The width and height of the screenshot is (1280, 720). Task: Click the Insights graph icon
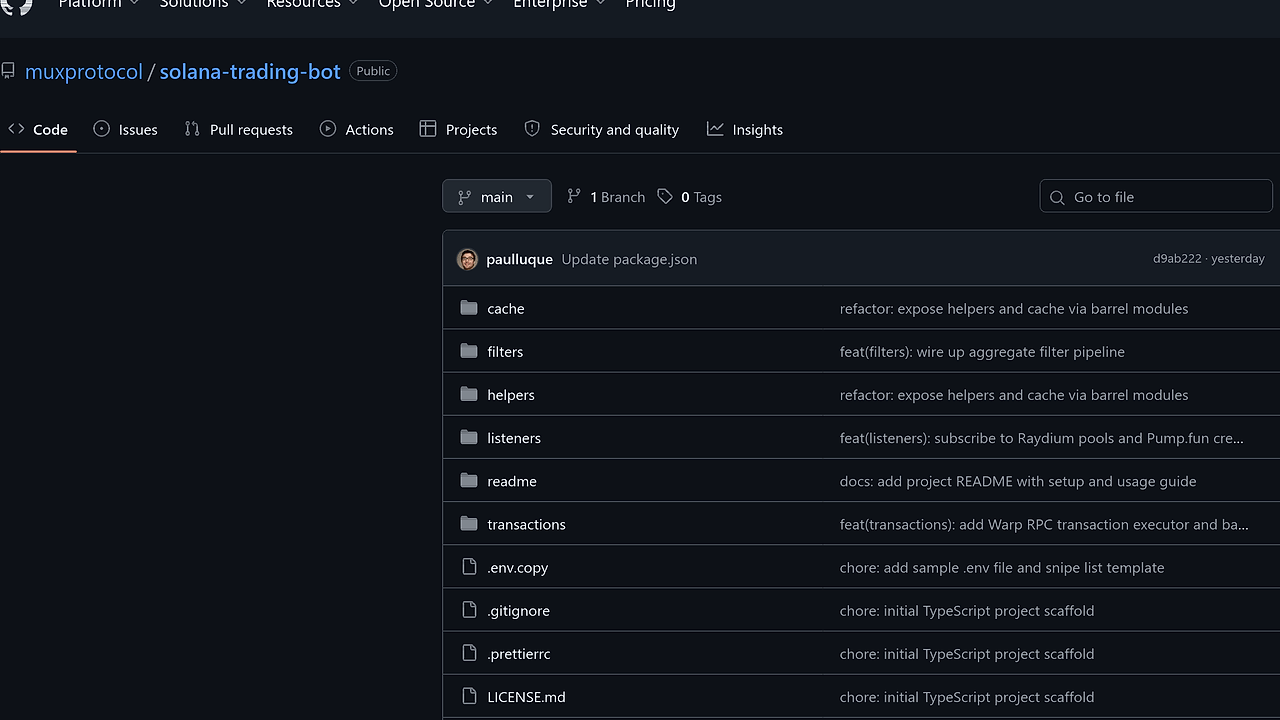click(x=715, y=129)
